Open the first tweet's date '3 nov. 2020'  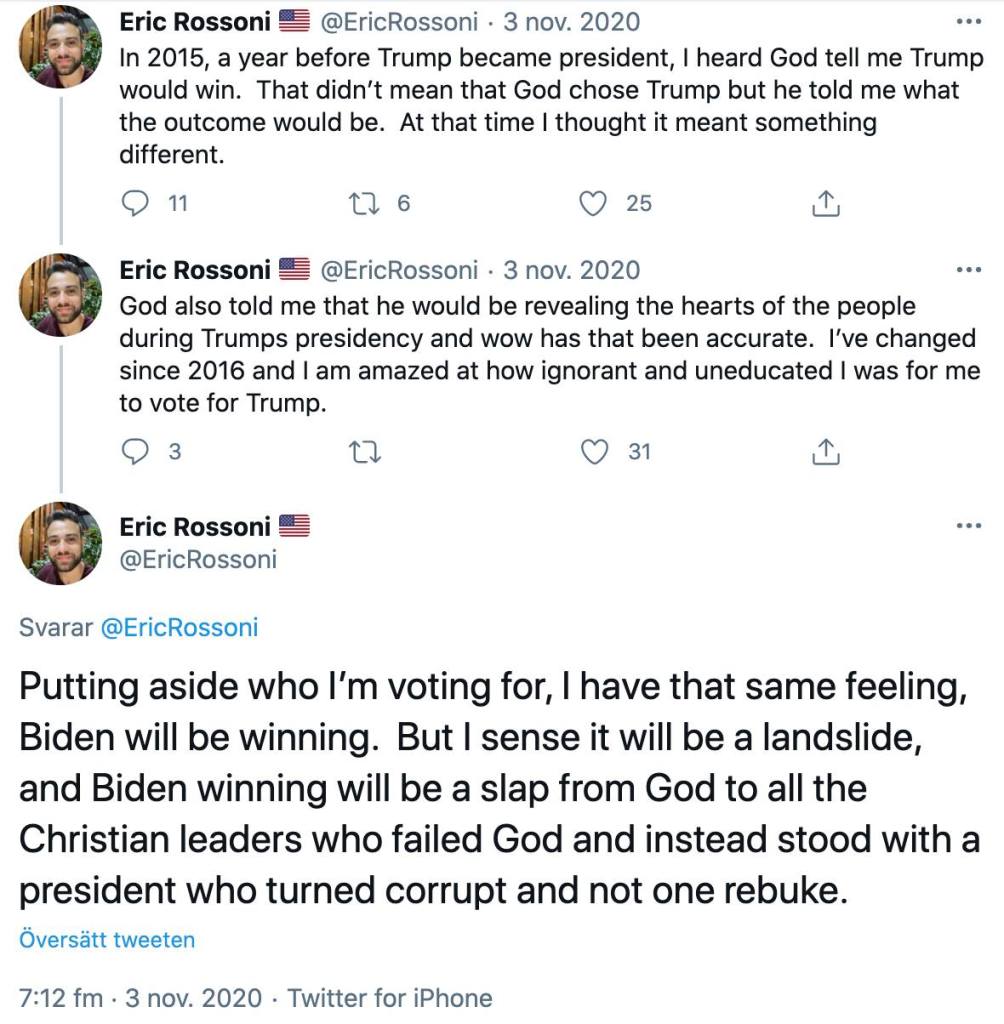tap(571, 22)
